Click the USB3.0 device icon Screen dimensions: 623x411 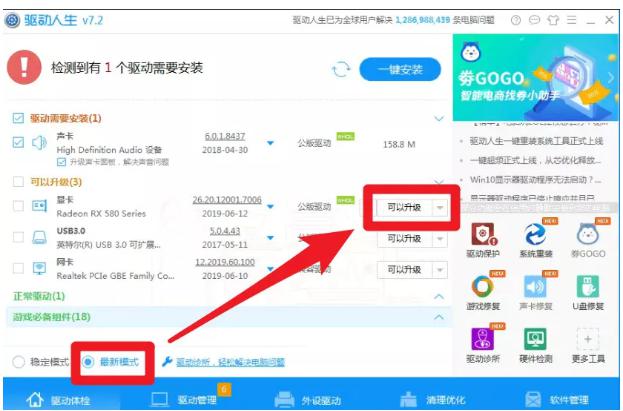[39, 237]
